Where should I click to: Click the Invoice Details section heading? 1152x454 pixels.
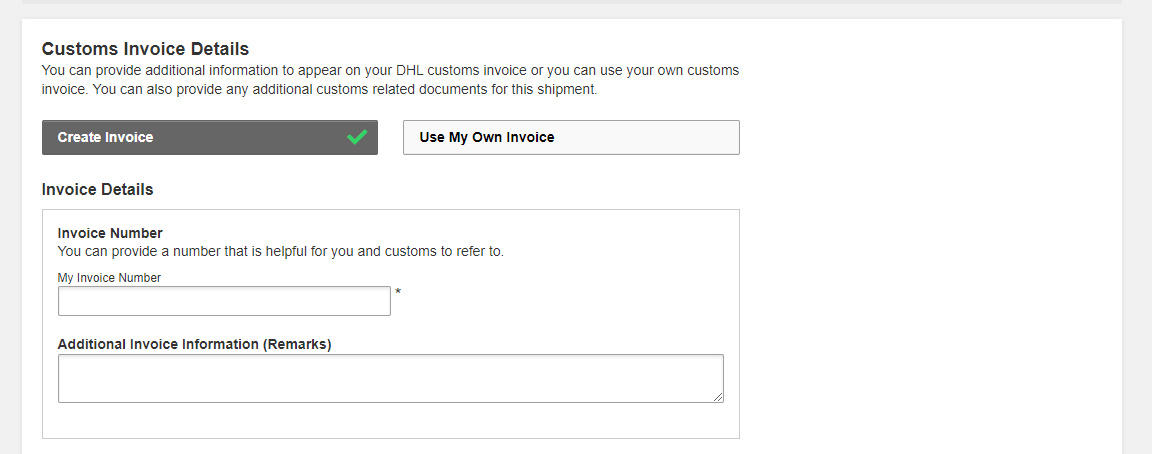[97, 189]
